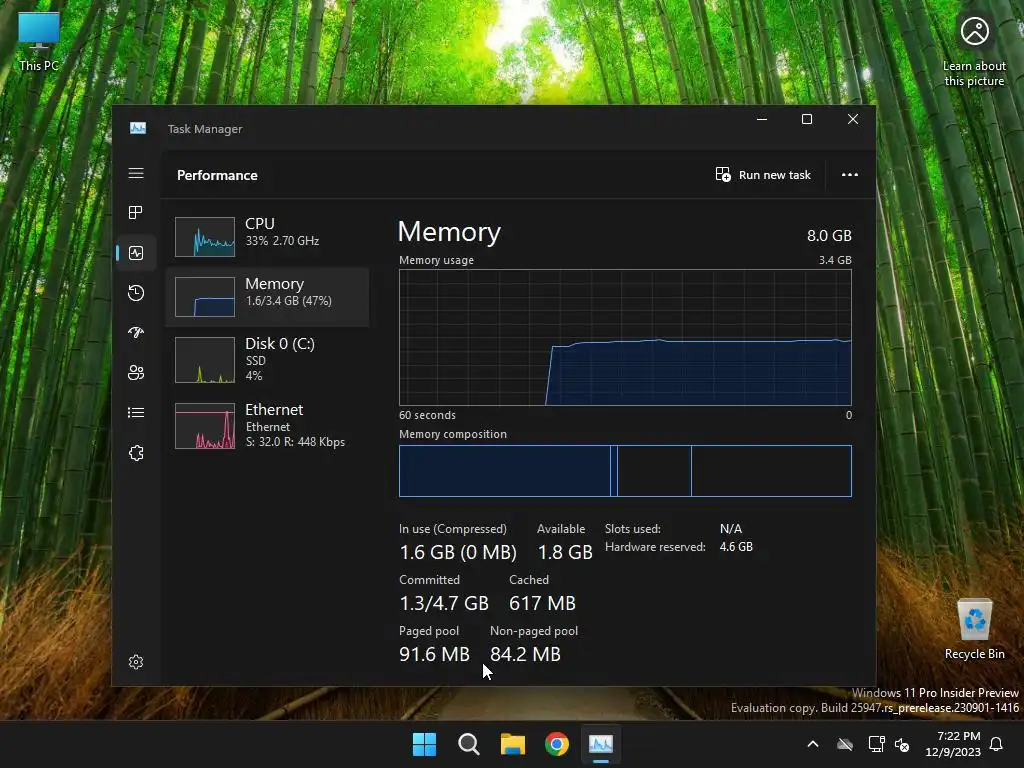Open Task Manager settings gear icon
Image resolution: width=1024 pixels, height=768 pixels.
(136, 662)
